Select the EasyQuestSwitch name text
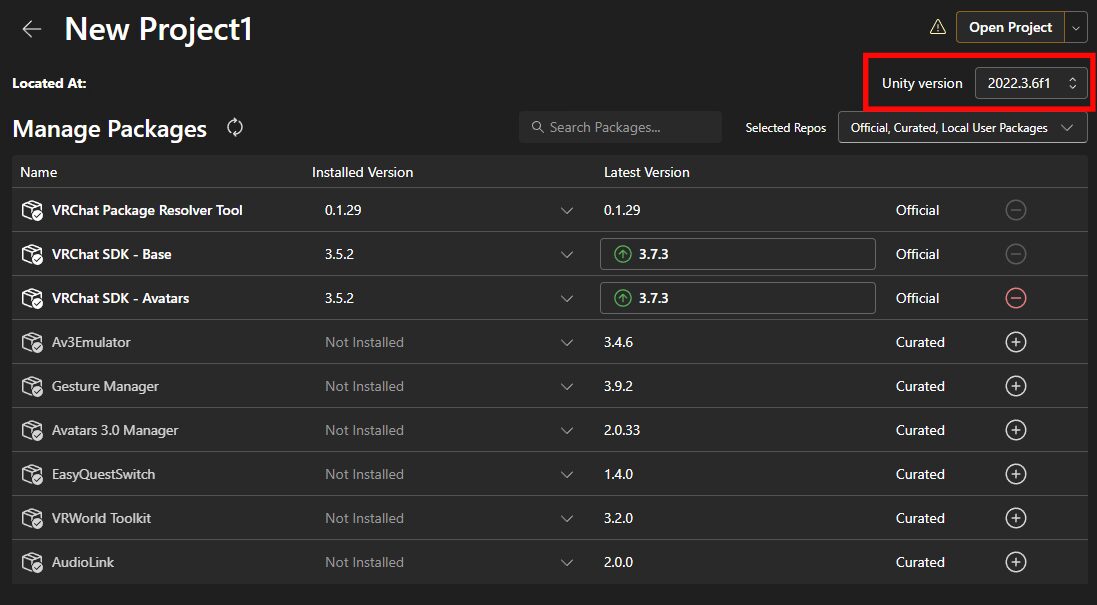Image resolution: width=1097 pixels, height=605 pixels. tap(104, 474)
